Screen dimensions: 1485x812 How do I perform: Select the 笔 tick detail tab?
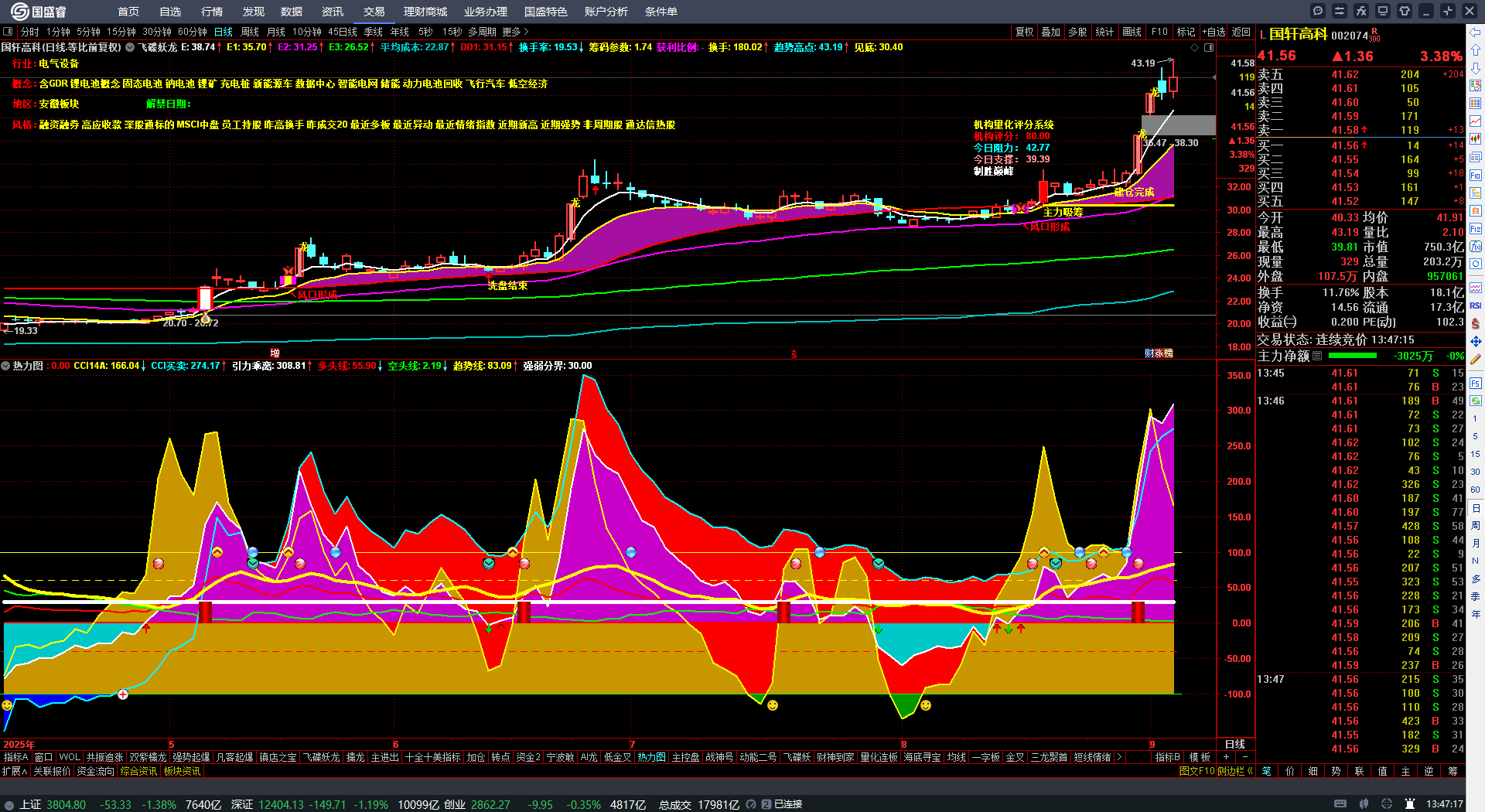pos(1266,771)
